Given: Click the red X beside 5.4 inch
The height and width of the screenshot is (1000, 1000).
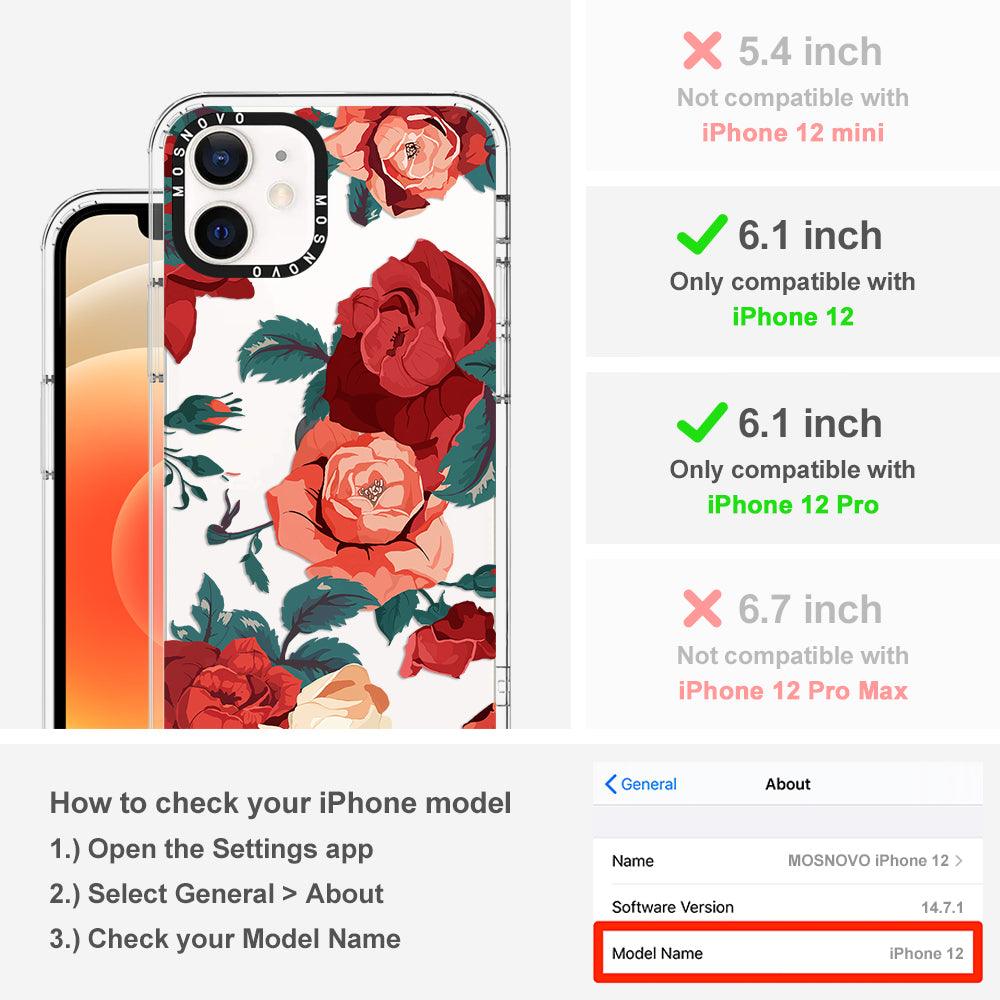Looking at the screenshot, I should coord(702,50).
